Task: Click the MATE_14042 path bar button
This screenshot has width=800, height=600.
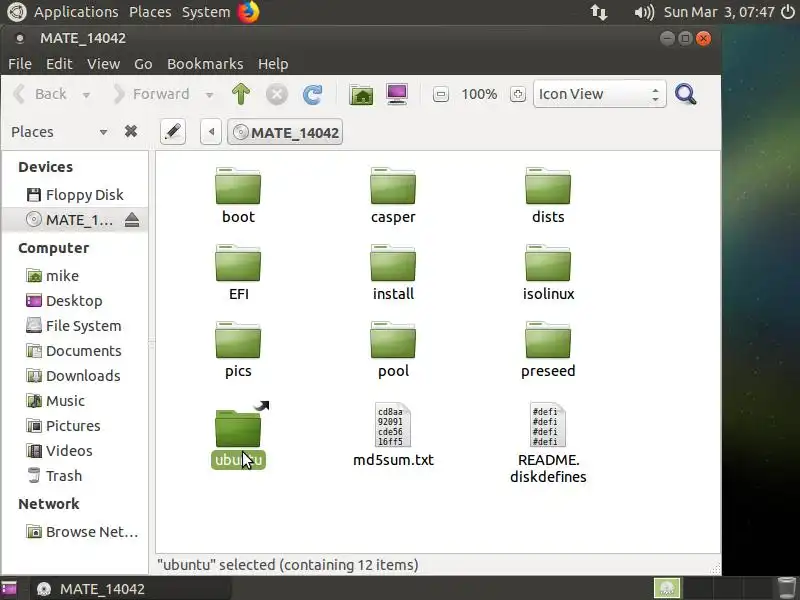Action: click(285, 132)
